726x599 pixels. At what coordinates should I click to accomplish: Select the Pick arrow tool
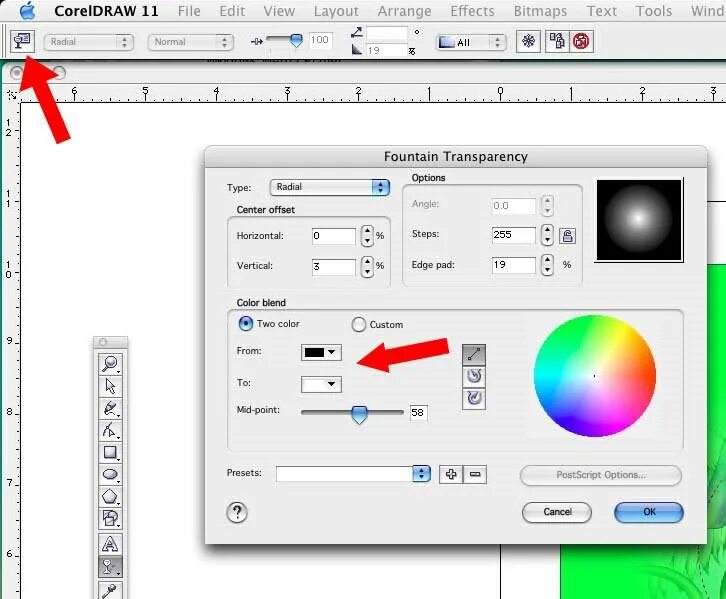[x=110, y=386]
